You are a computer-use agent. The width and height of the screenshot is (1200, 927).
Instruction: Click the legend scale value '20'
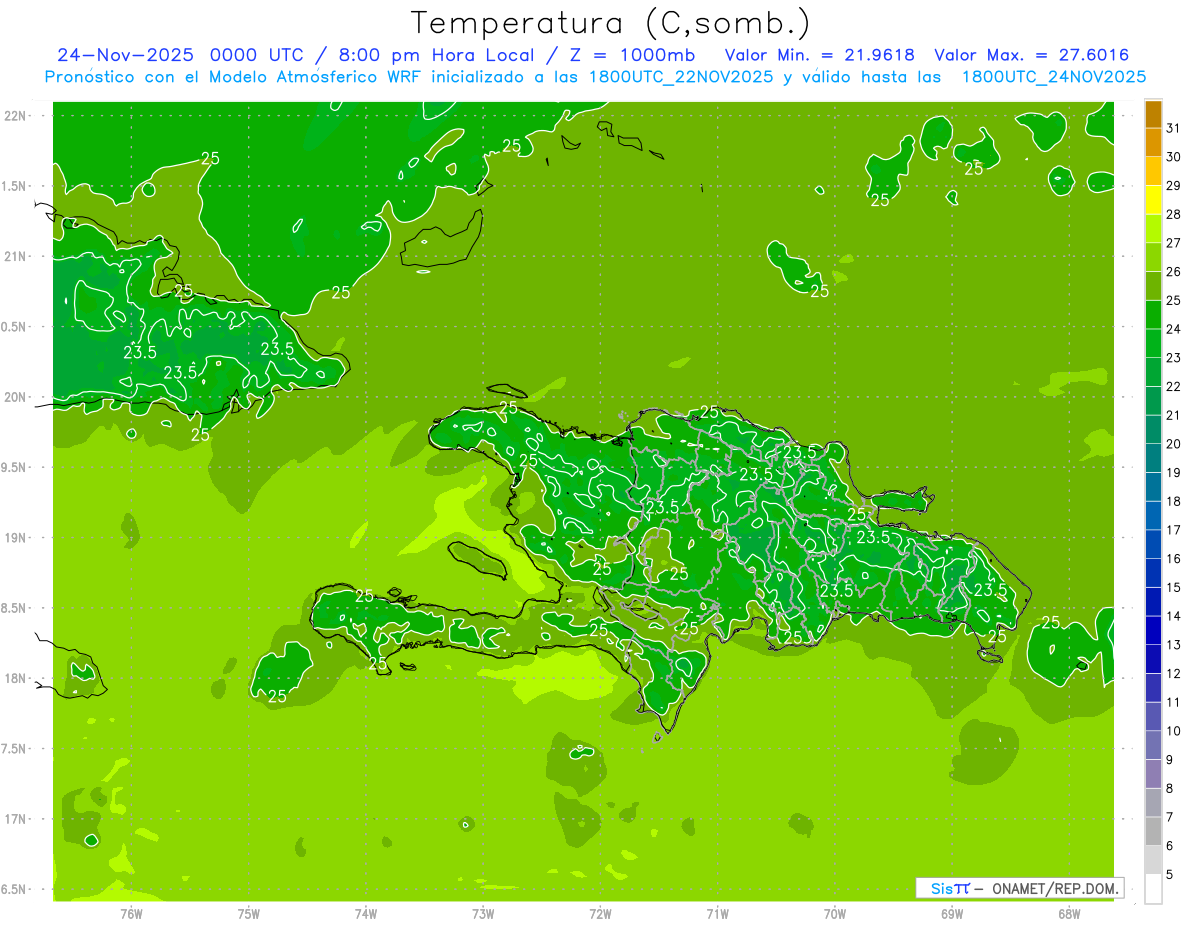1174,444
